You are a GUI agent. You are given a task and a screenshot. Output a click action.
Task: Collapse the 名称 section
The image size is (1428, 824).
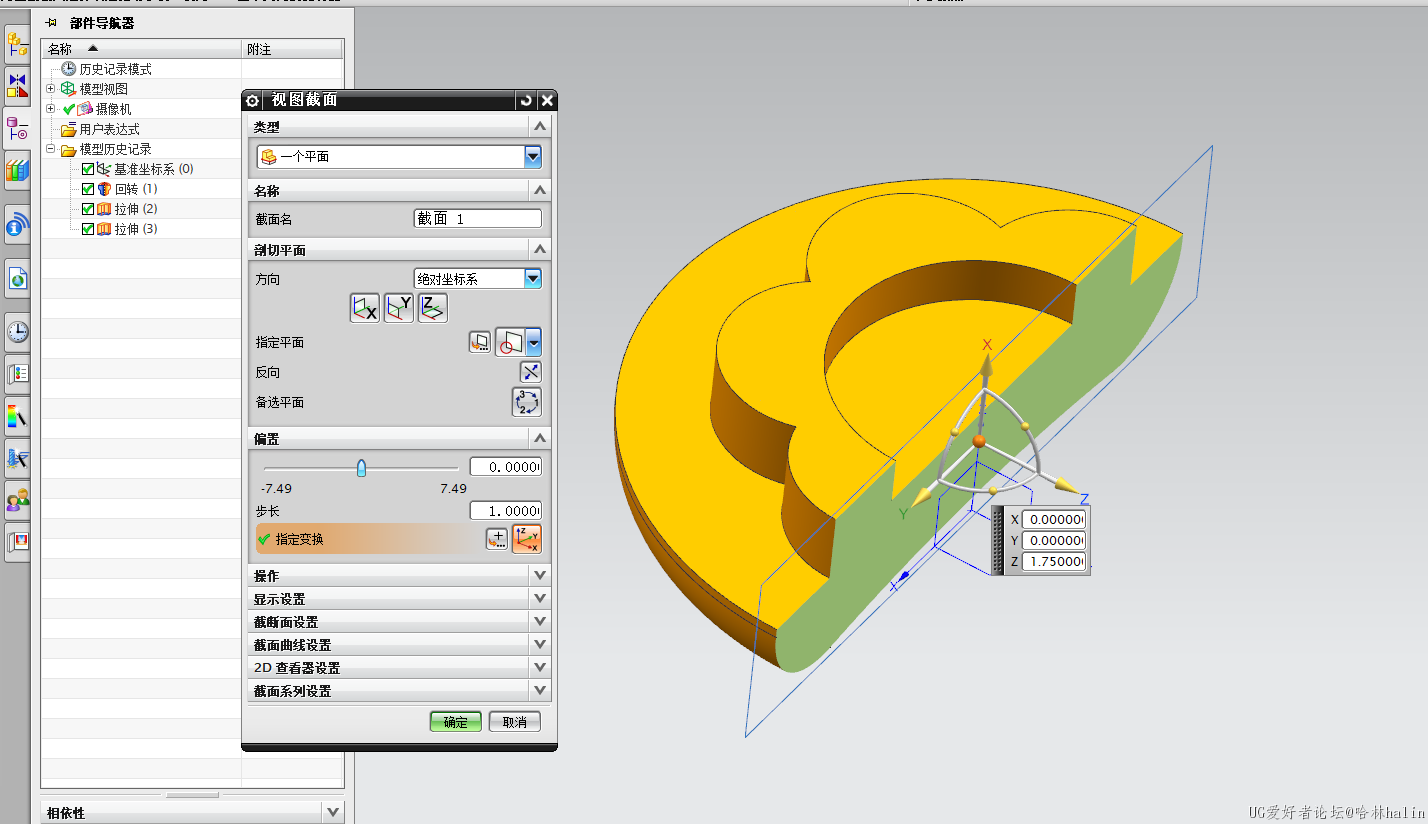(540, 190)
